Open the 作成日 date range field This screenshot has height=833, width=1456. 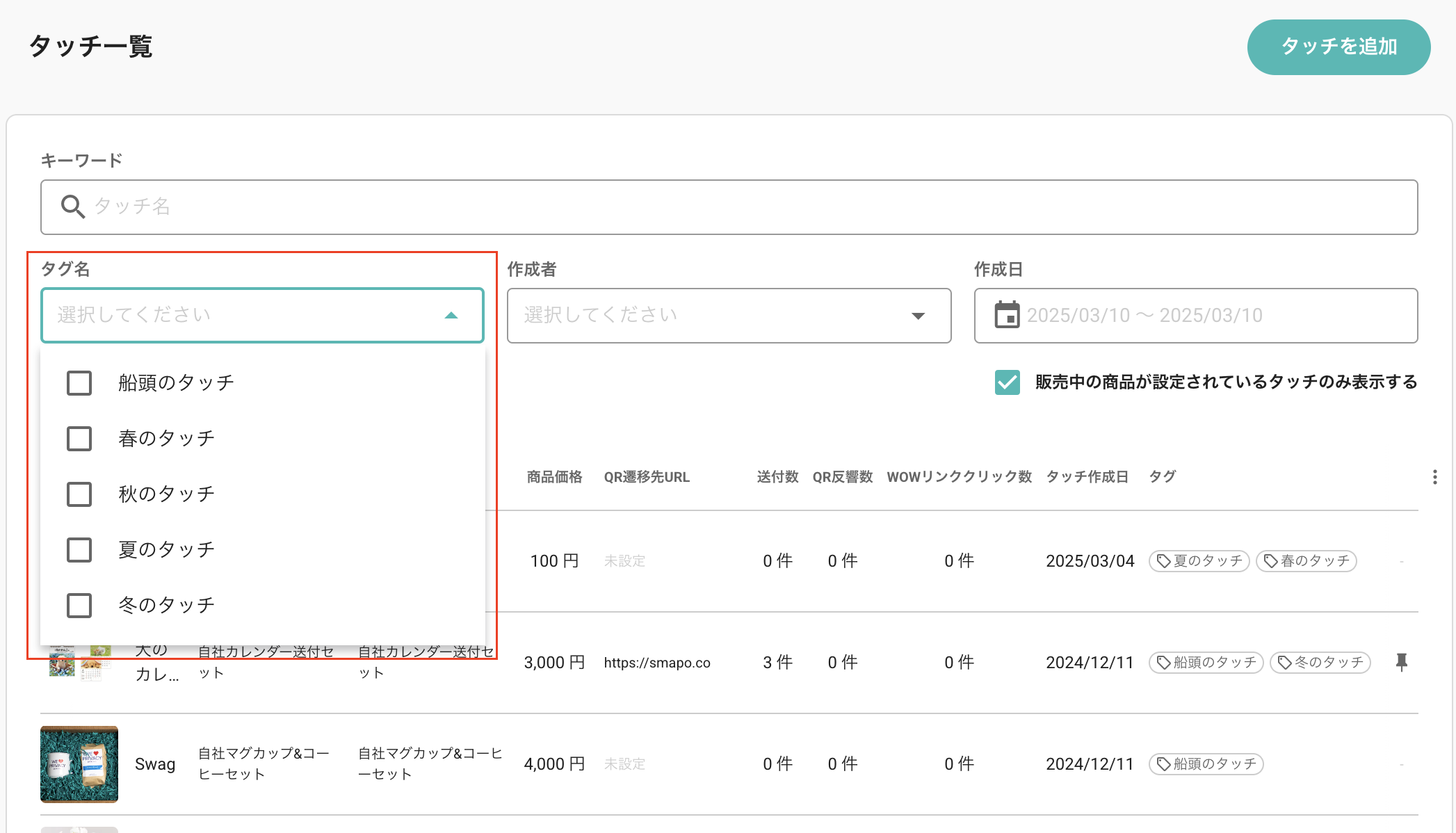[1196, 316]
